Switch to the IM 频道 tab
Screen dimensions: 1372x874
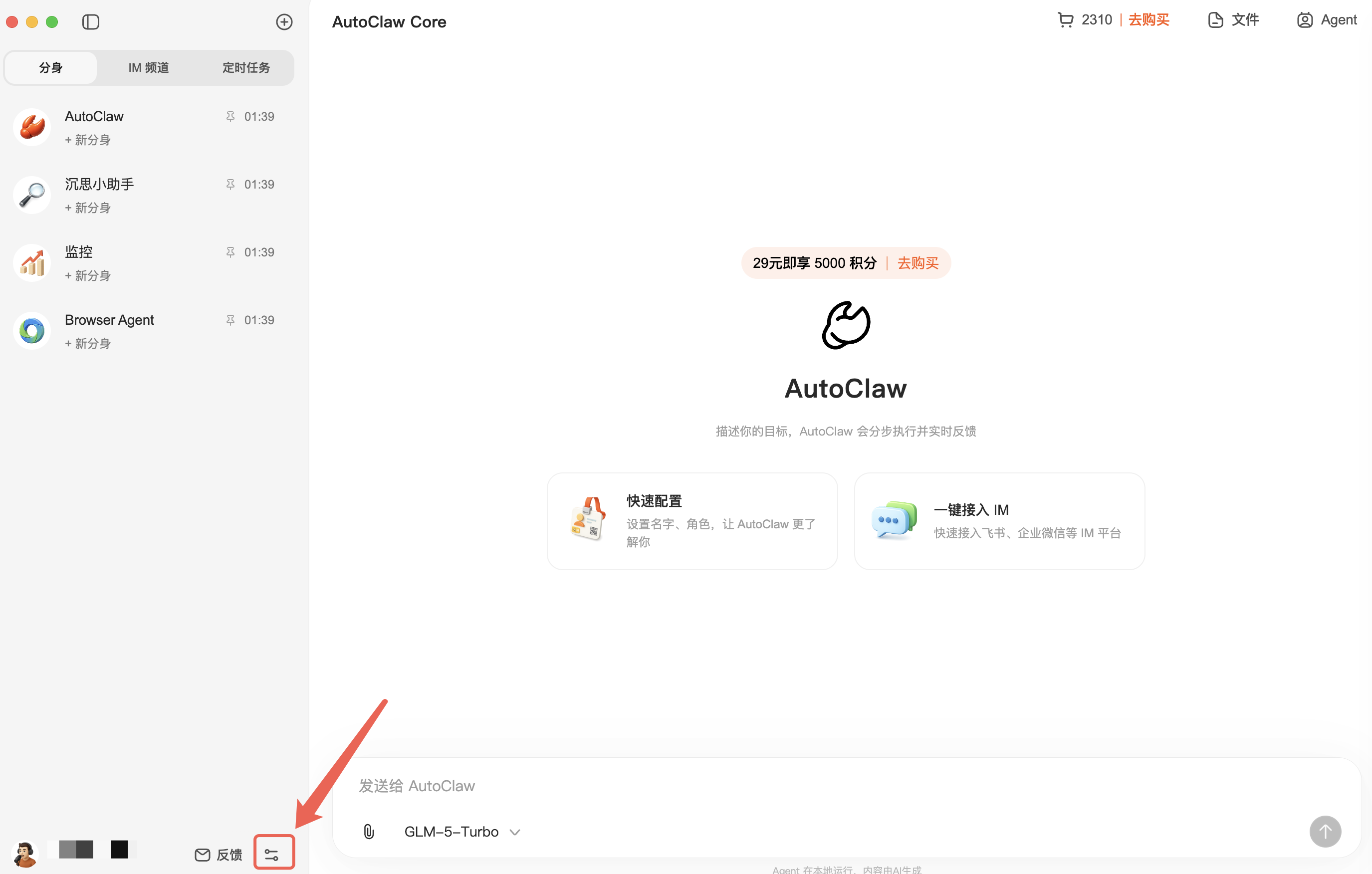point(148,68)
